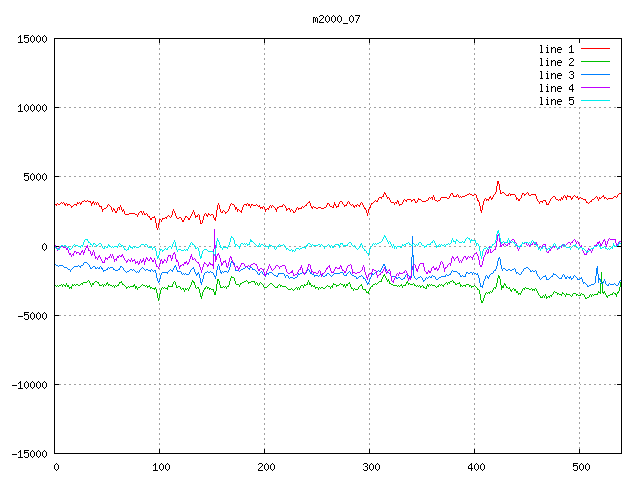
Task: Choose the 'line 5' legend label
Action: 556,101
